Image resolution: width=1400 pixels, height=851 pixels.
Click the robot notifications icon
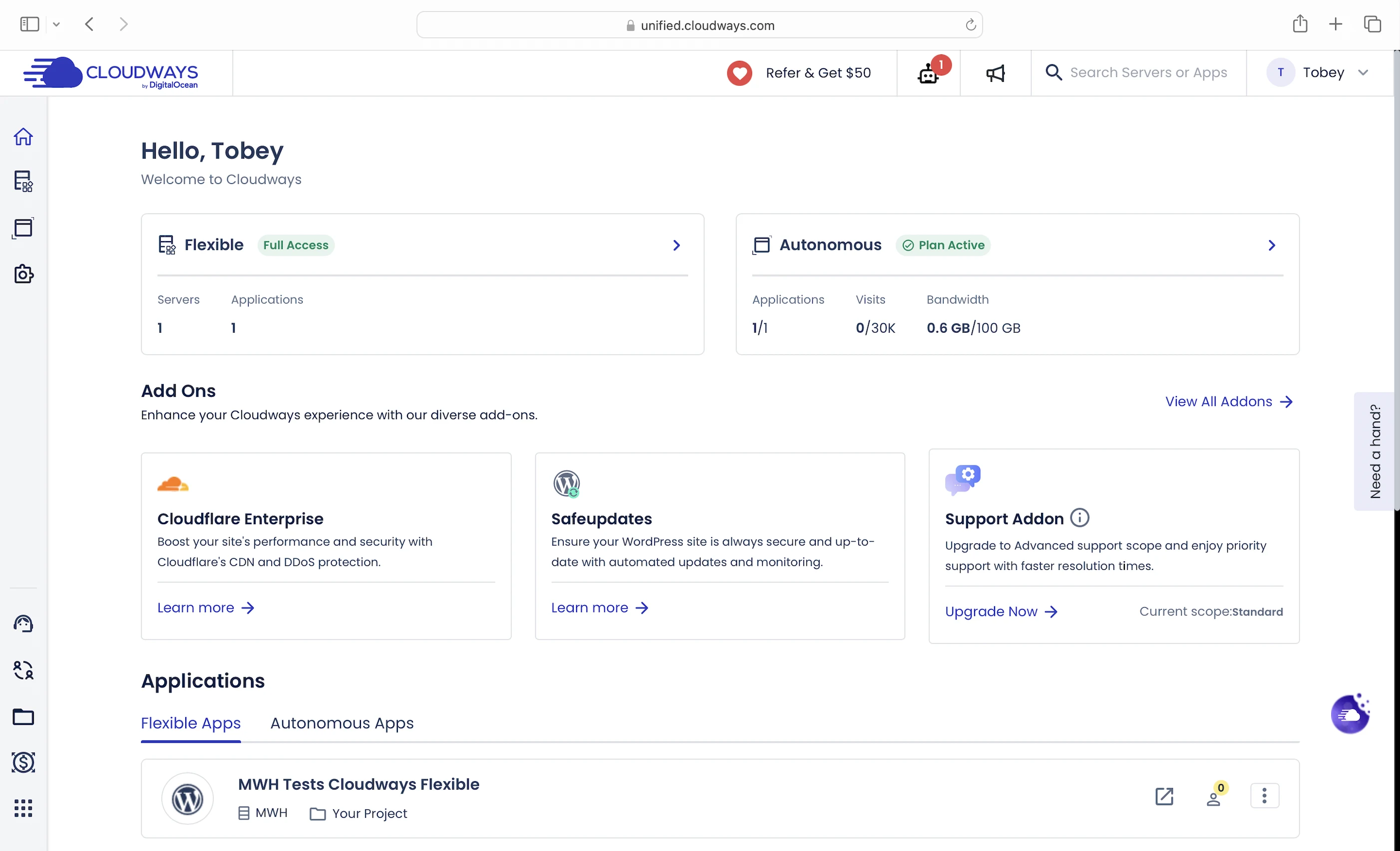928,73
